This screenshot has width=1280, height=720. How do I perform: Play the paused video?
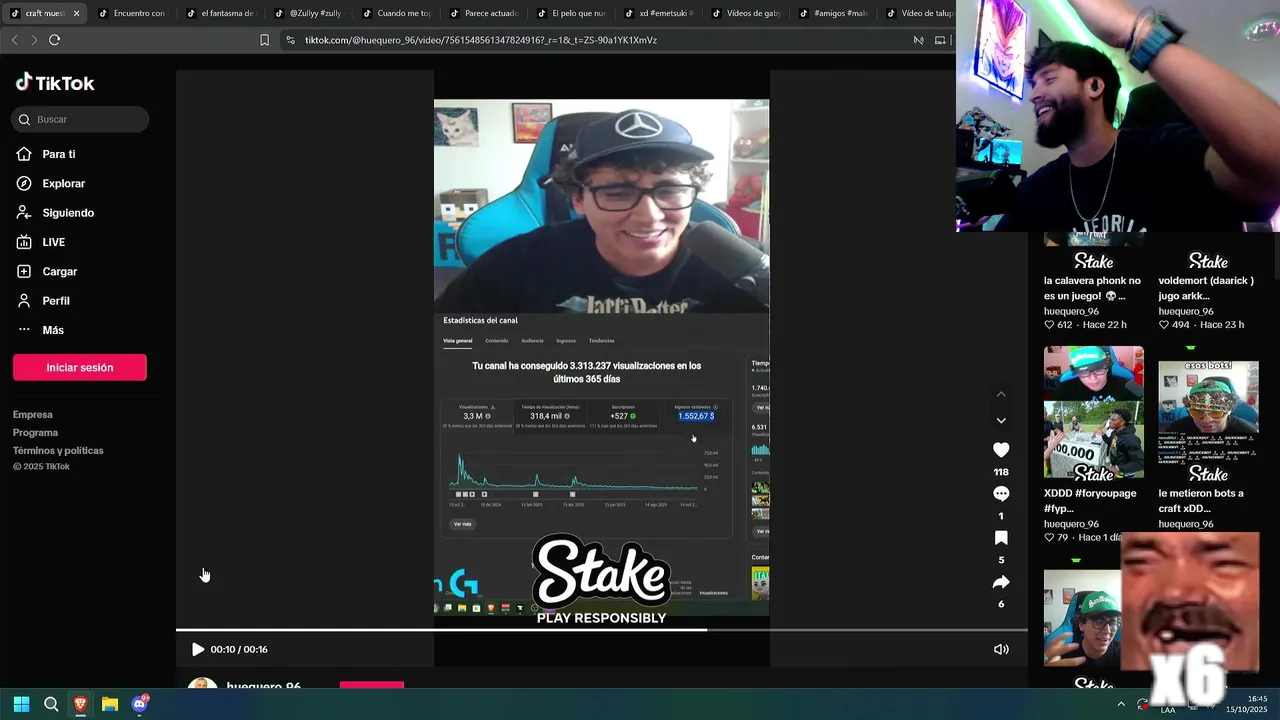click(x=198, y=649)
